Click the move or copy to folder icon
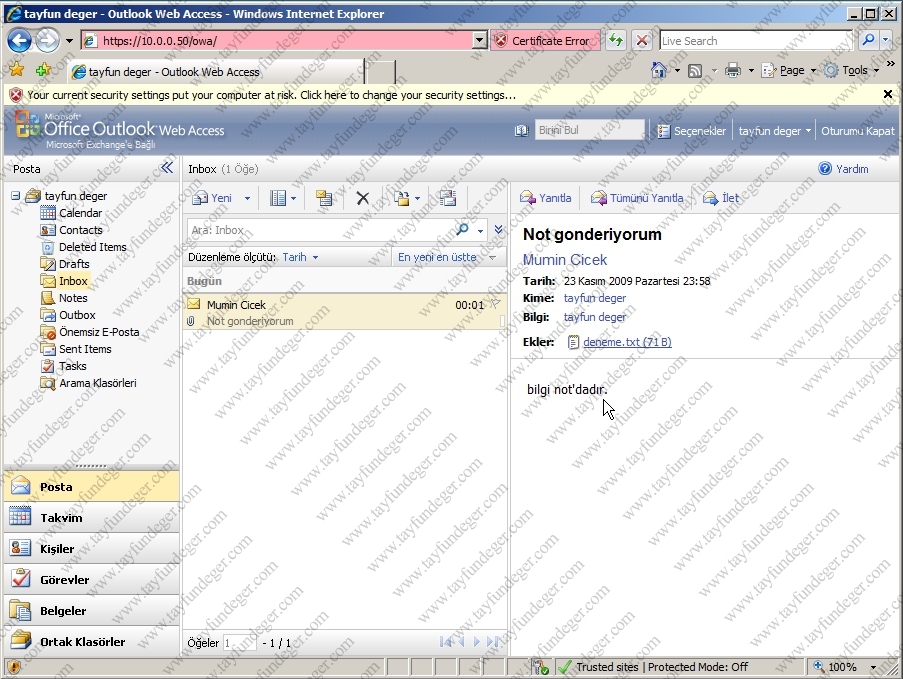Screen dimensions: 903x679 pyautogui.click(x=401, y=198)
